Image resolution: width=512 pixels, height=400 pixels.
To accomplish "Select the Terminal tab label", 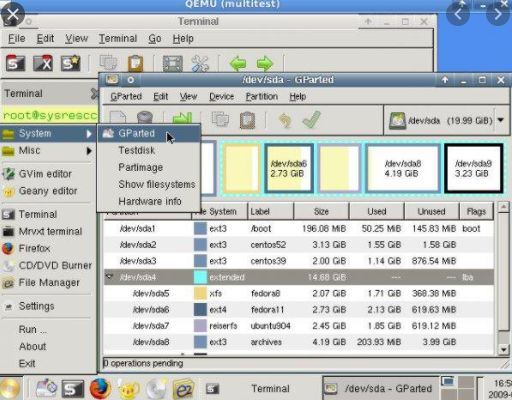I will pos(23,94).
